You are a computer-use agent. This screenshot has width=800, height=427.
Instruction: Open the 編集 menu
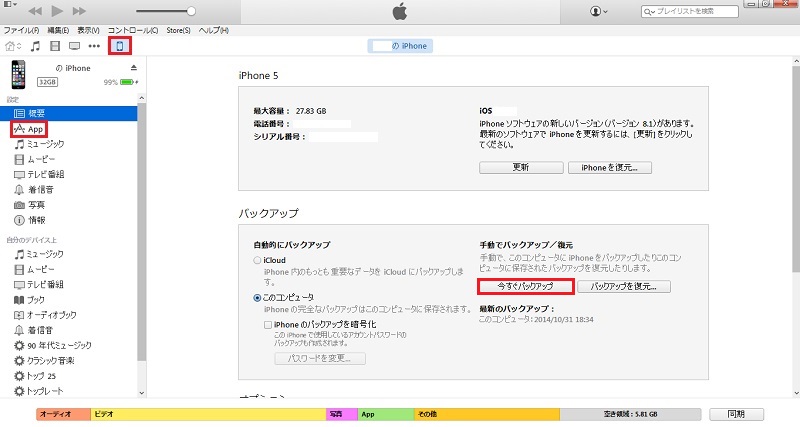(58, 30)
